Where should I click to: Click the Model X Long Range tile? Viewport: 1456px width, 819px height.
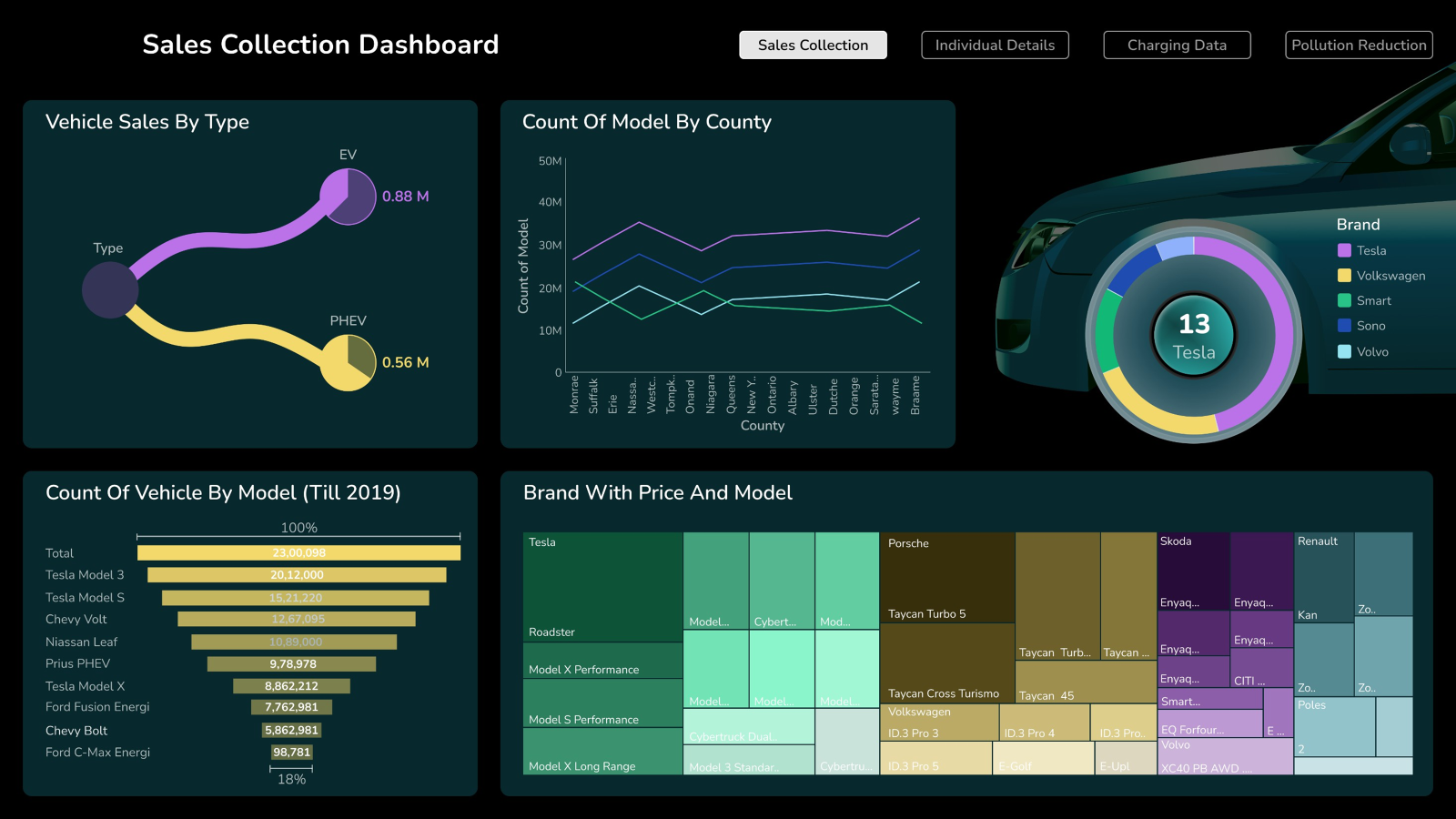[603, 752]
